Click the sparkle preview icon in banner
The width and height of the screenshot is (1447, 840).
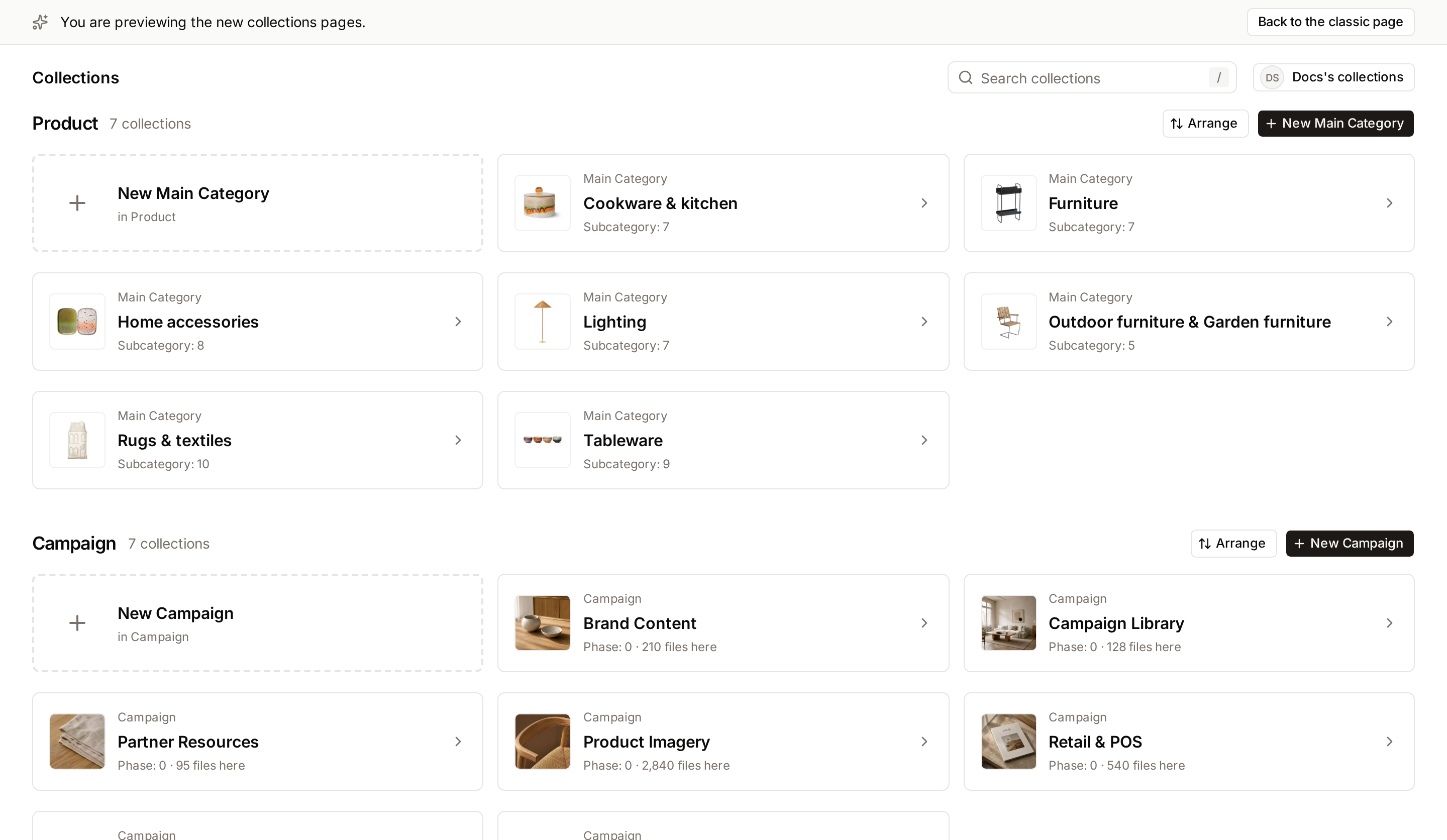[x=40, y=23]
